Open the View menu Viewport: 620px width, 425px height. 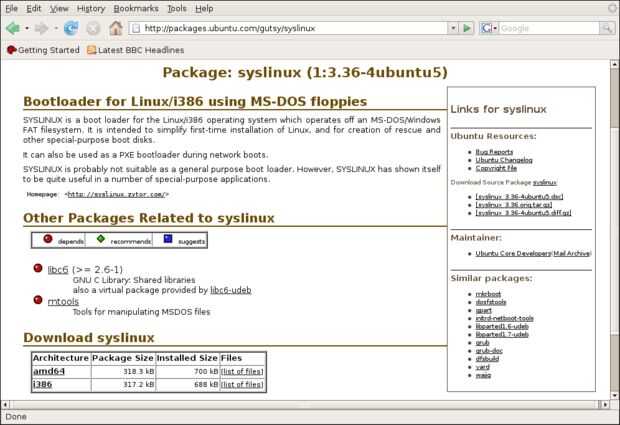tap(59, 8)
